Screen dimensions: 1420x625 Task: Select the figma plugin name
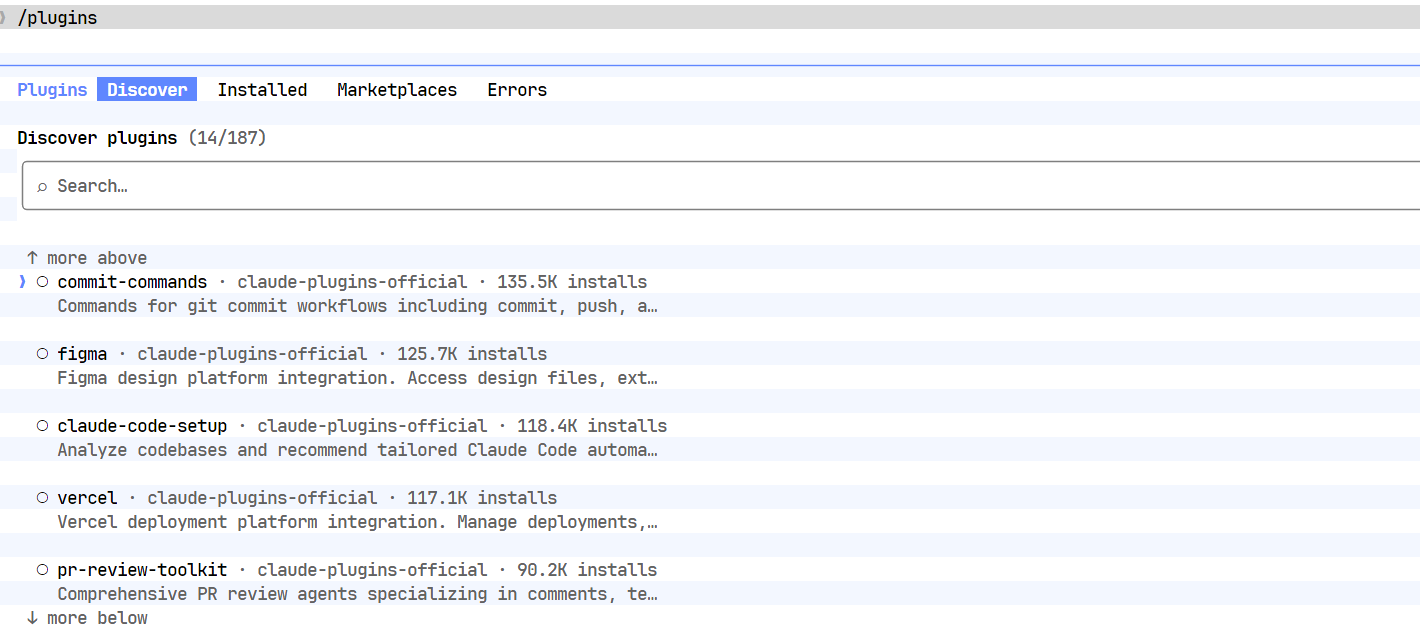82,354
